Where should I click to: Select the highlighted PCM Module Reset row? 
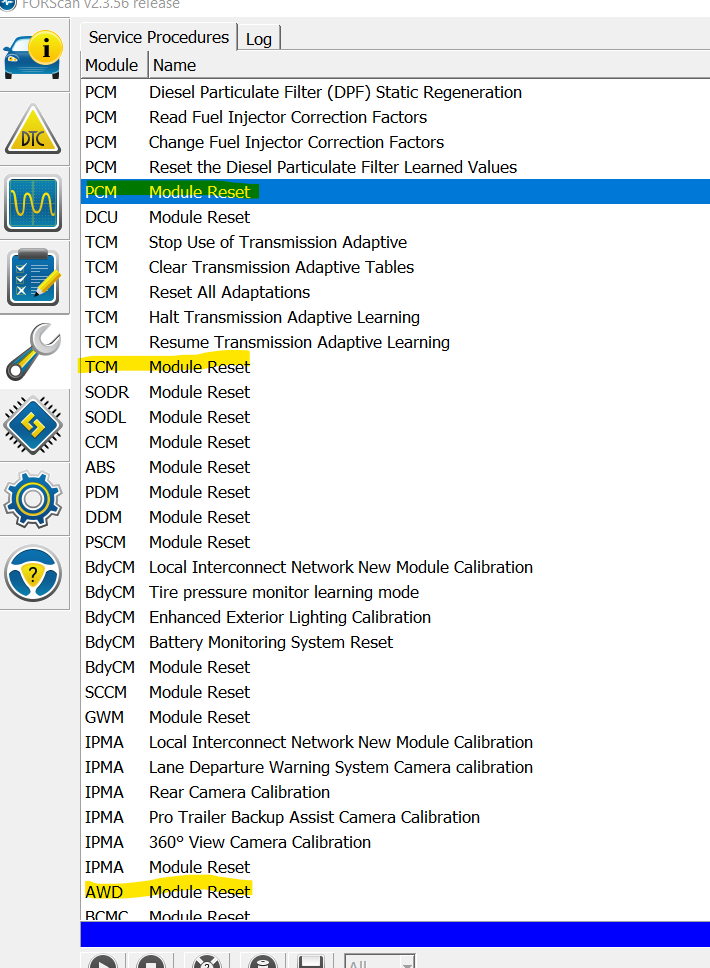[395, 192]
